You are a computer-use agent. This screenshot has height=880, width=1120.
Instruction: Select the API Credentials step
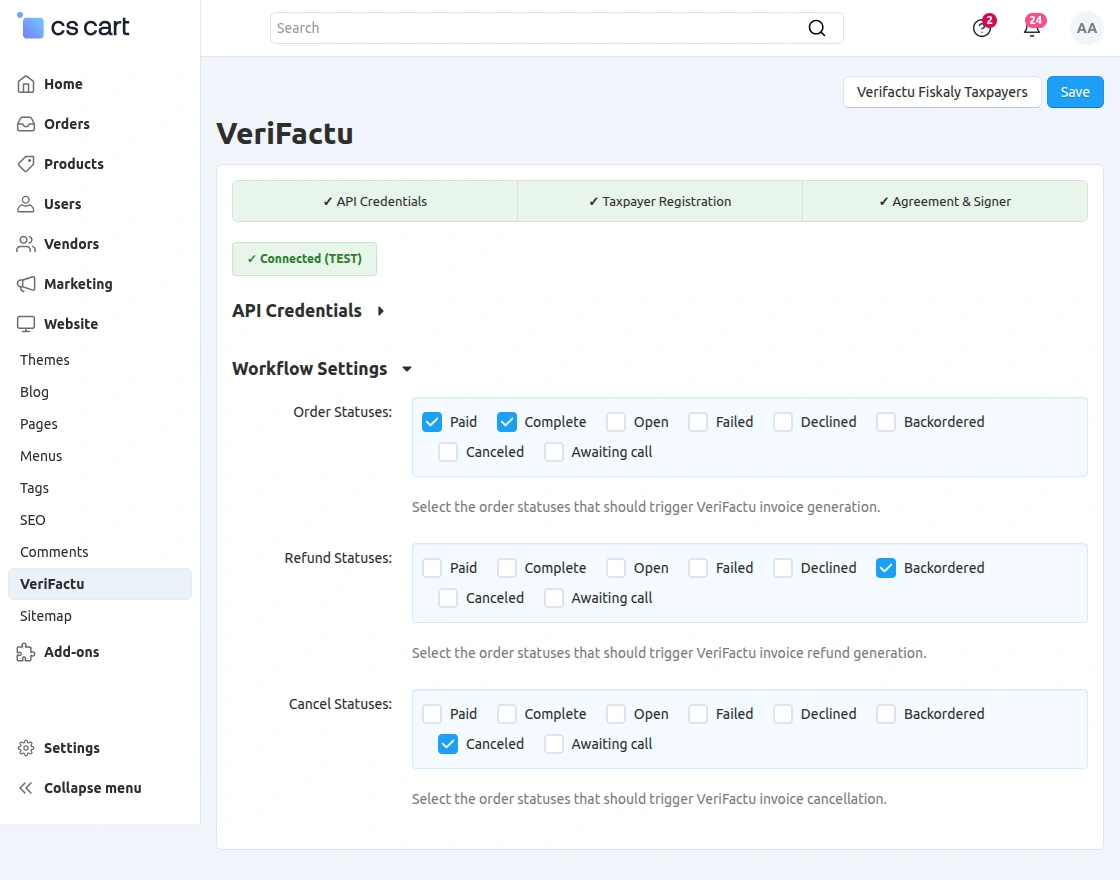pyautogui.click(x=375, y=201)
